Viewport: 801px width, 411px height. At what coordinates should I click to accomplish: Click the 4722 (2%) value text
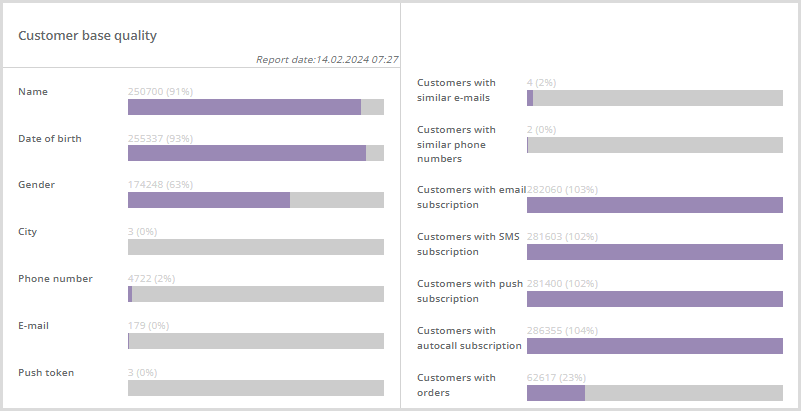point(151,278)
